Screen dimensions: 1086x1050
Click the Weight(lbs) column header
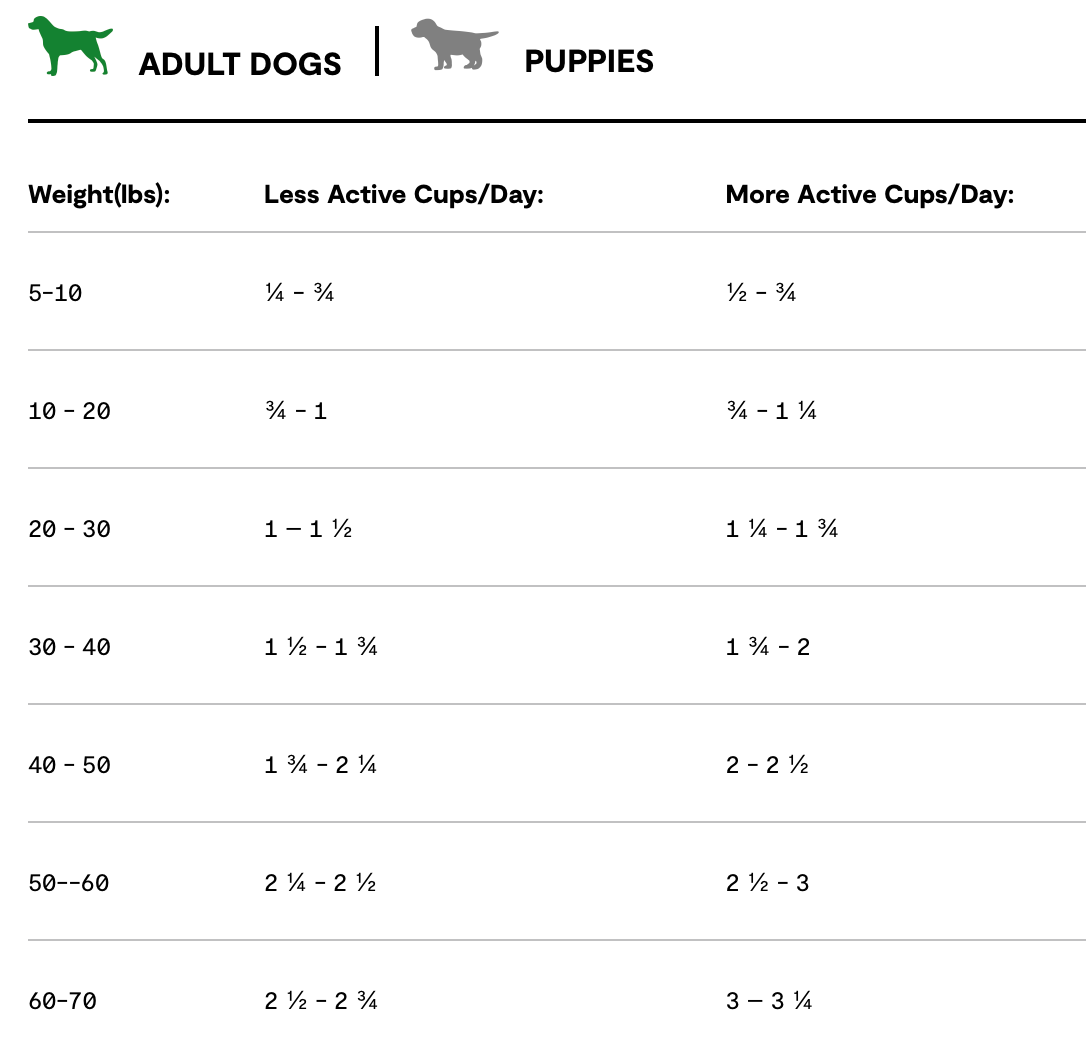pyautogui.click(x=99, y=194)
